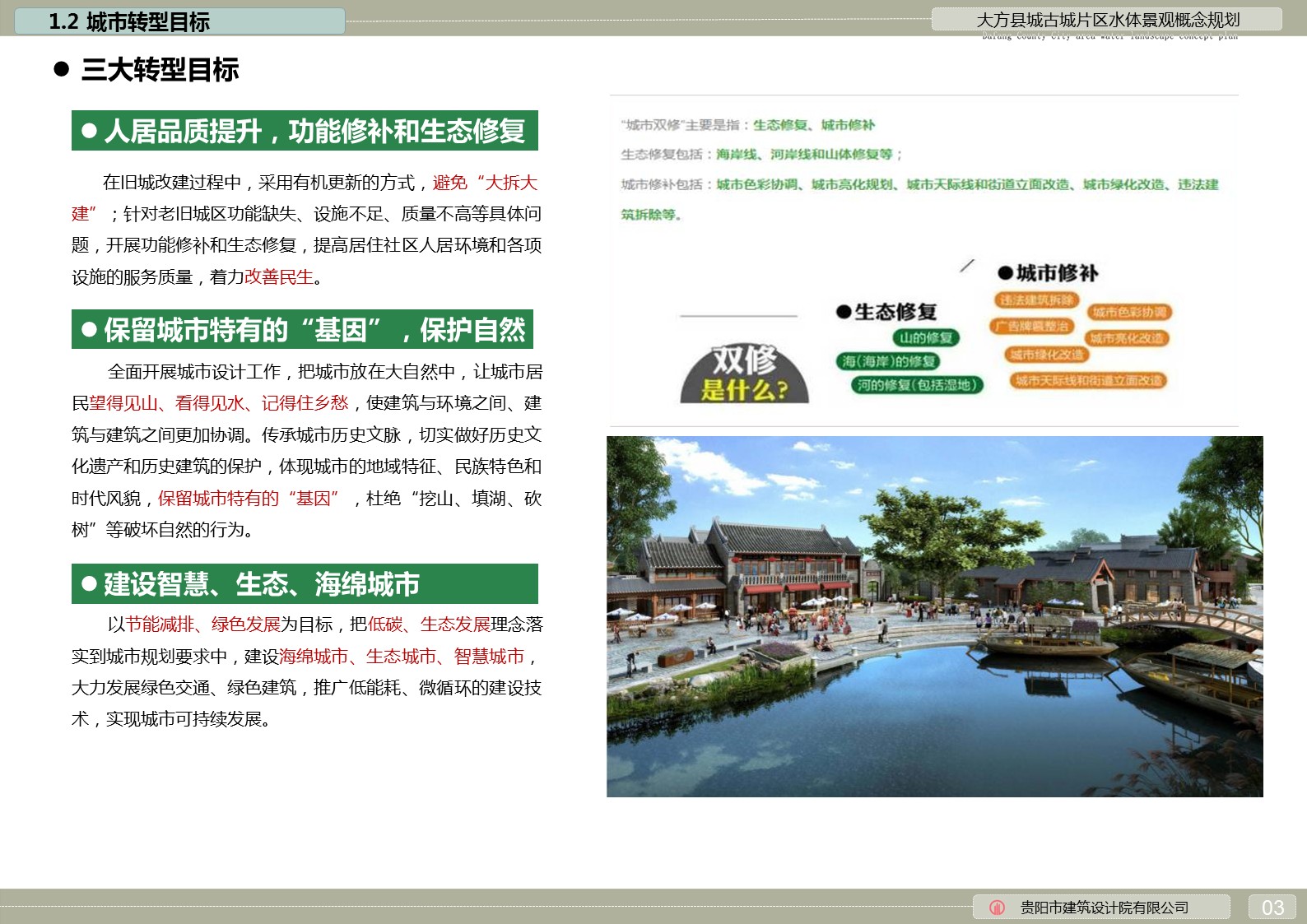Screen dimensions: 1307x924
Task: Click the 贵阳市建筑设计院有限公司 footer text
Action: 1104,908
